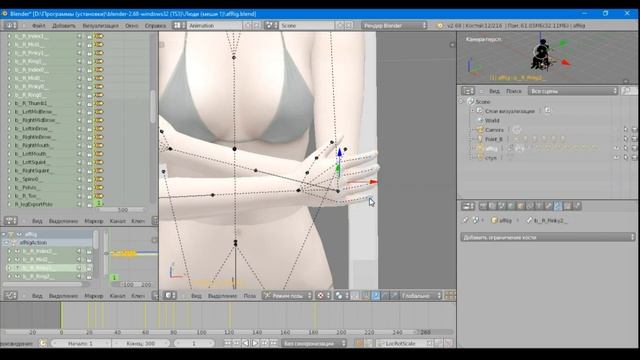Open Выделение menu in graph editor header
The height and width of the screenshot is (360, 640).
(63, 296)
